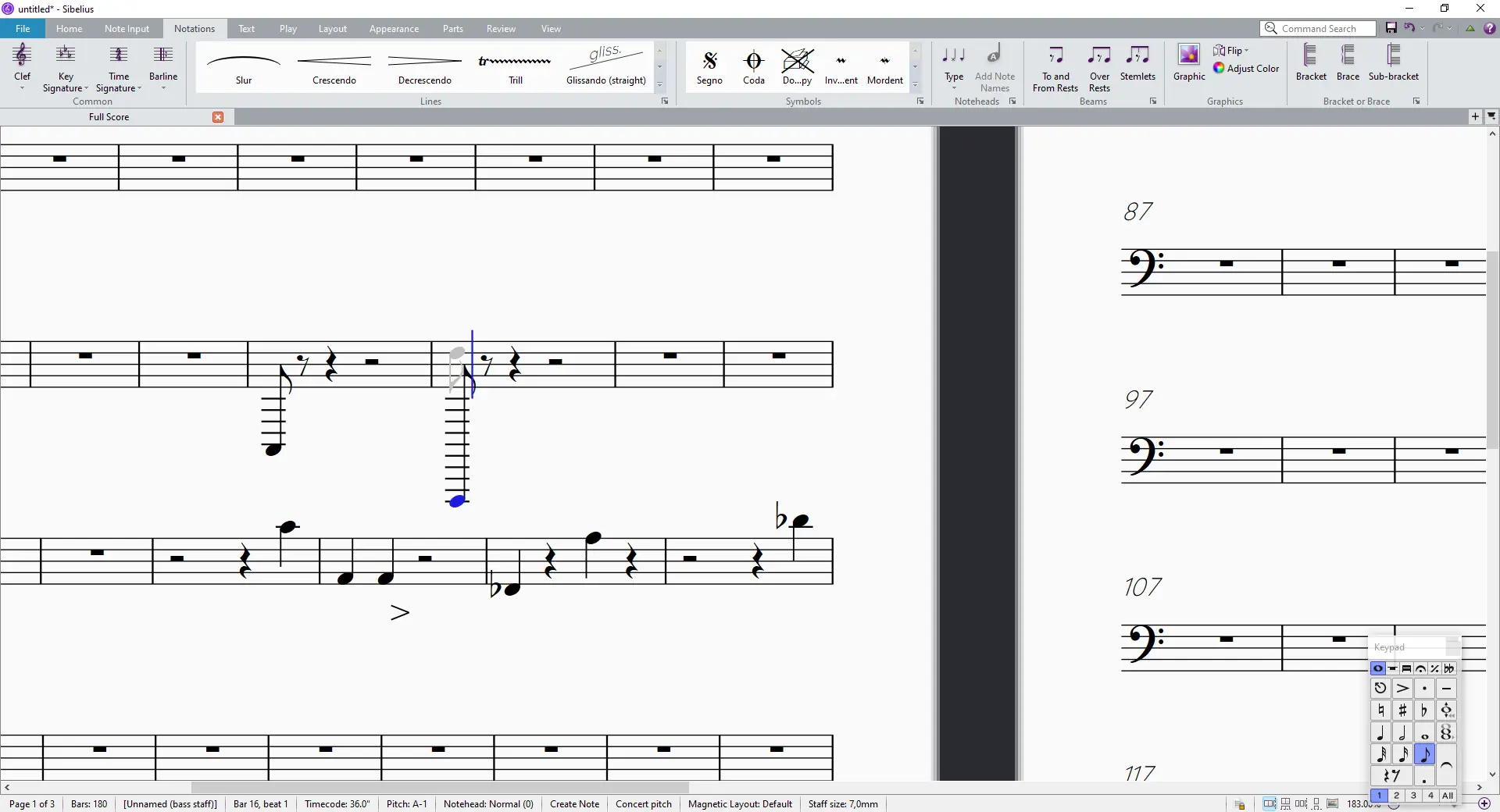Click the horizontal scrollbar thumb

(440, 787)
